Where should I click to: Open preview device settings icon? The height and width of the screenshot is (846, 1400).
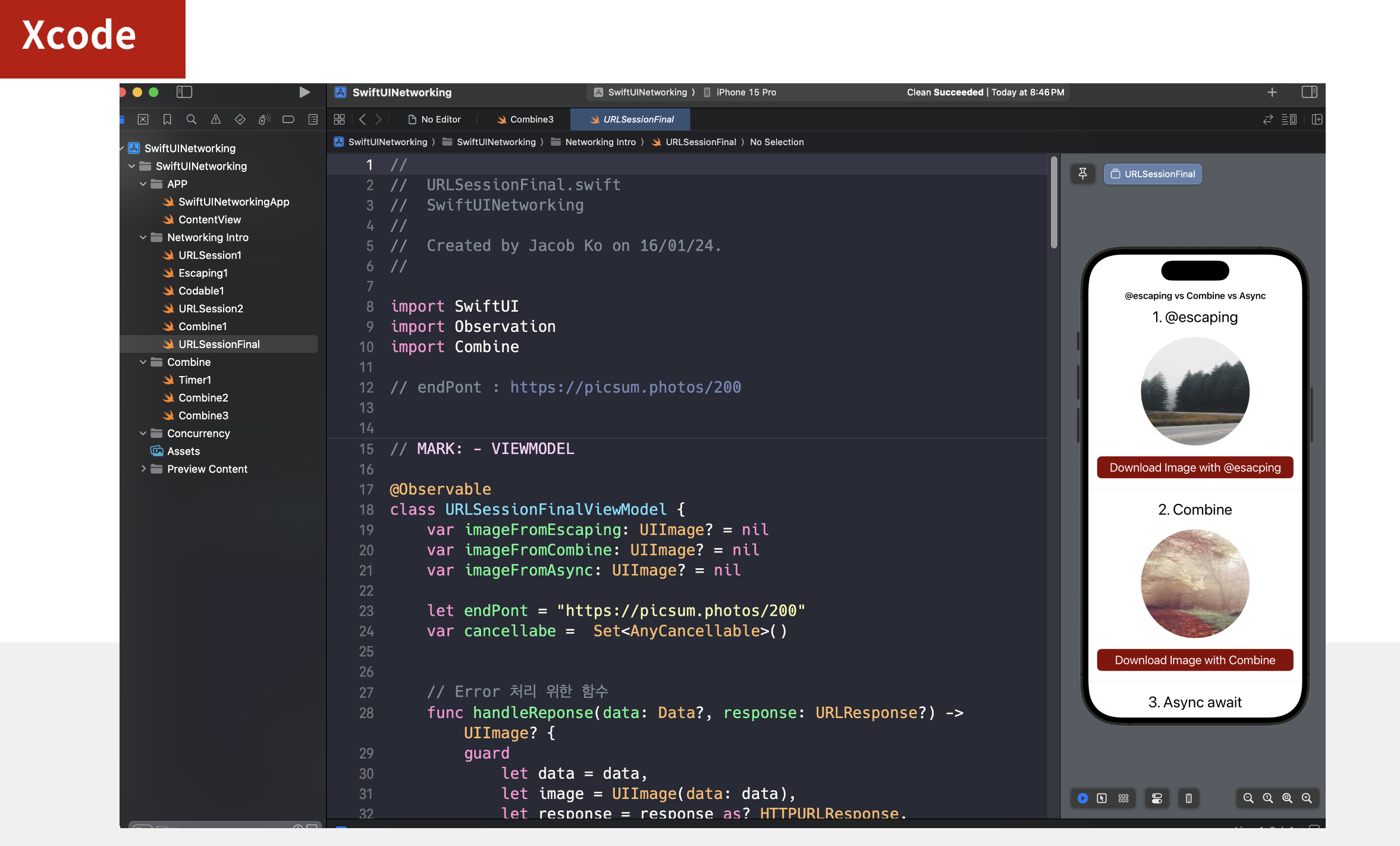pyautogui.click(x=1157, y=798)
